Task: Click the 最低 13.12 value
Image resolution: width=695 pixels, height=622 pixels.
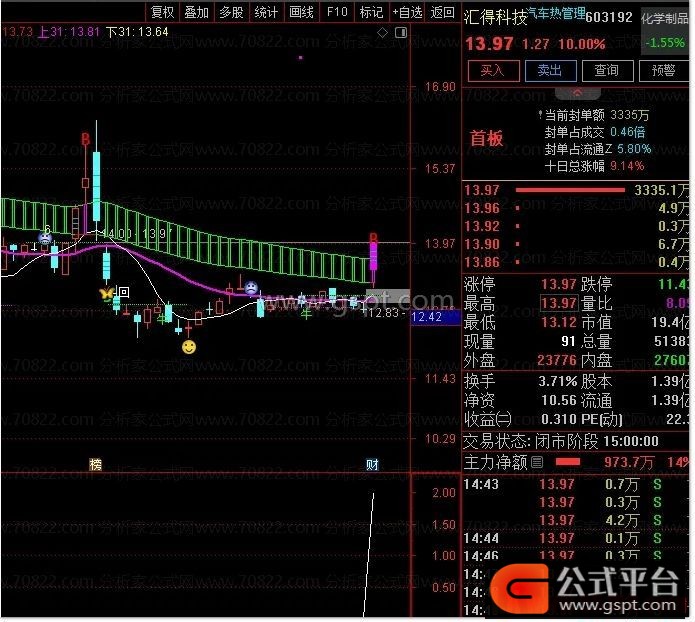Action: [x=558, y=322]
